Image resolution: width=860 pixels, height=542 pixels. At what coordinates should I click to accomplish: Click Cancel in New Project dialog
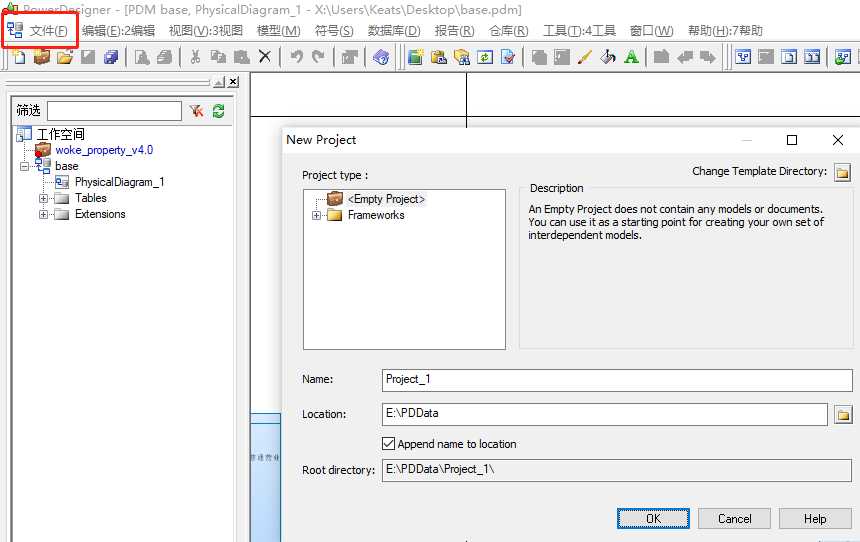(x=734, y=518)
